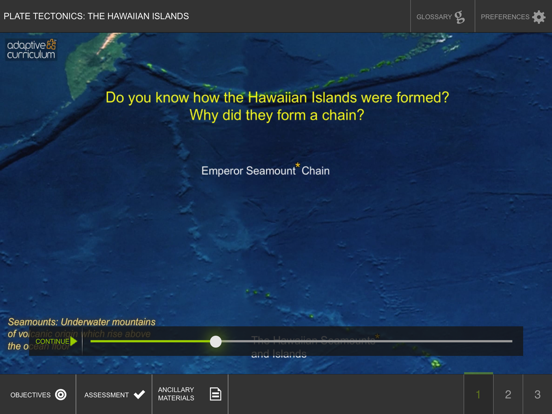552x414 pixels.
Task: Click the Assessment checkmark icon
Action: coord(139,395)
